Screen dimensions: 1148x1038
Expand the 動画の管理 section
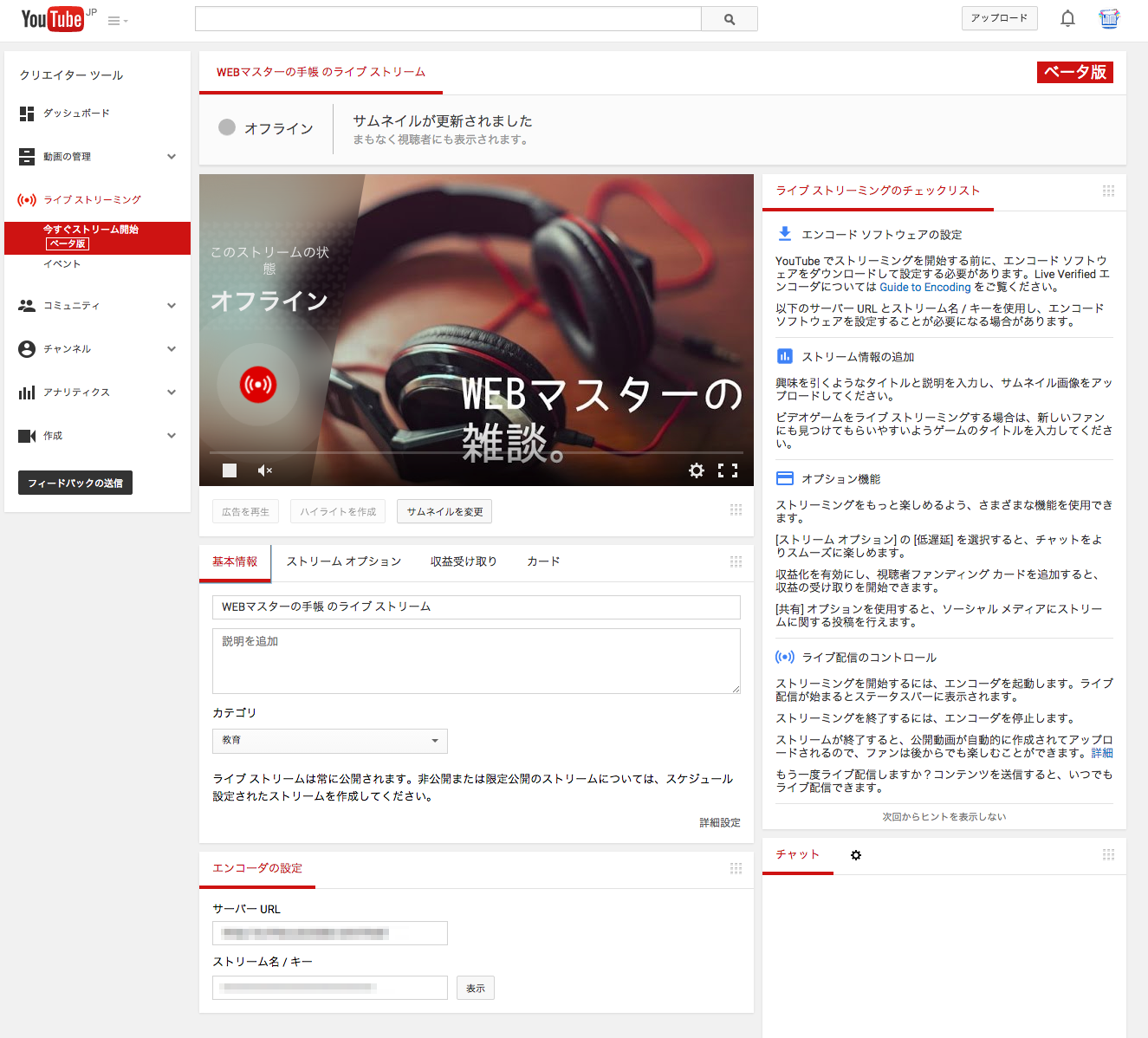[x=172, y=157]
